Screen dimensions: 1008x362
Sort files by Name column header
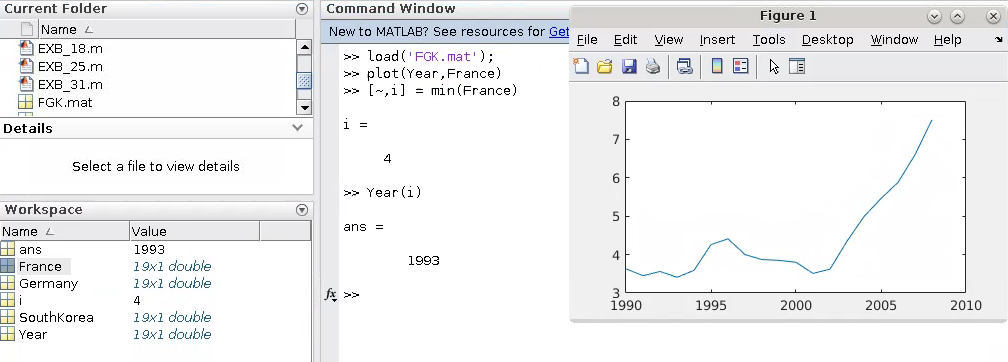point(167,29)
